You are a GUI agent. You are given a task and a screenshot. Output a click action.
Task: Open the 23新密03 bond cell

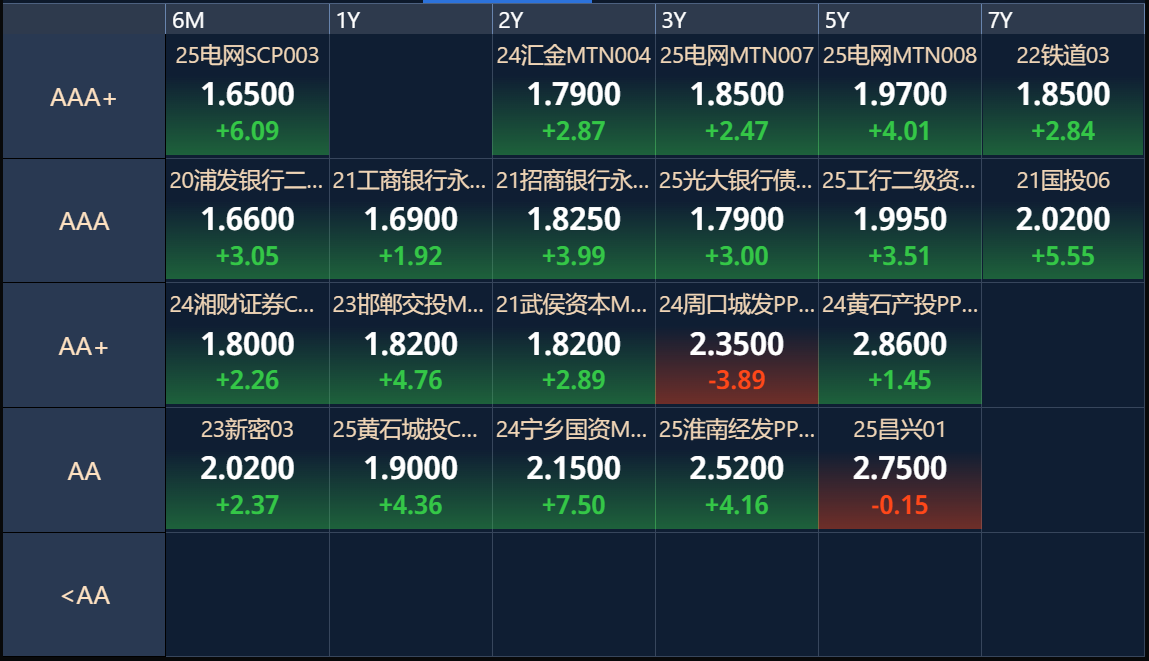tap(248, 469)
